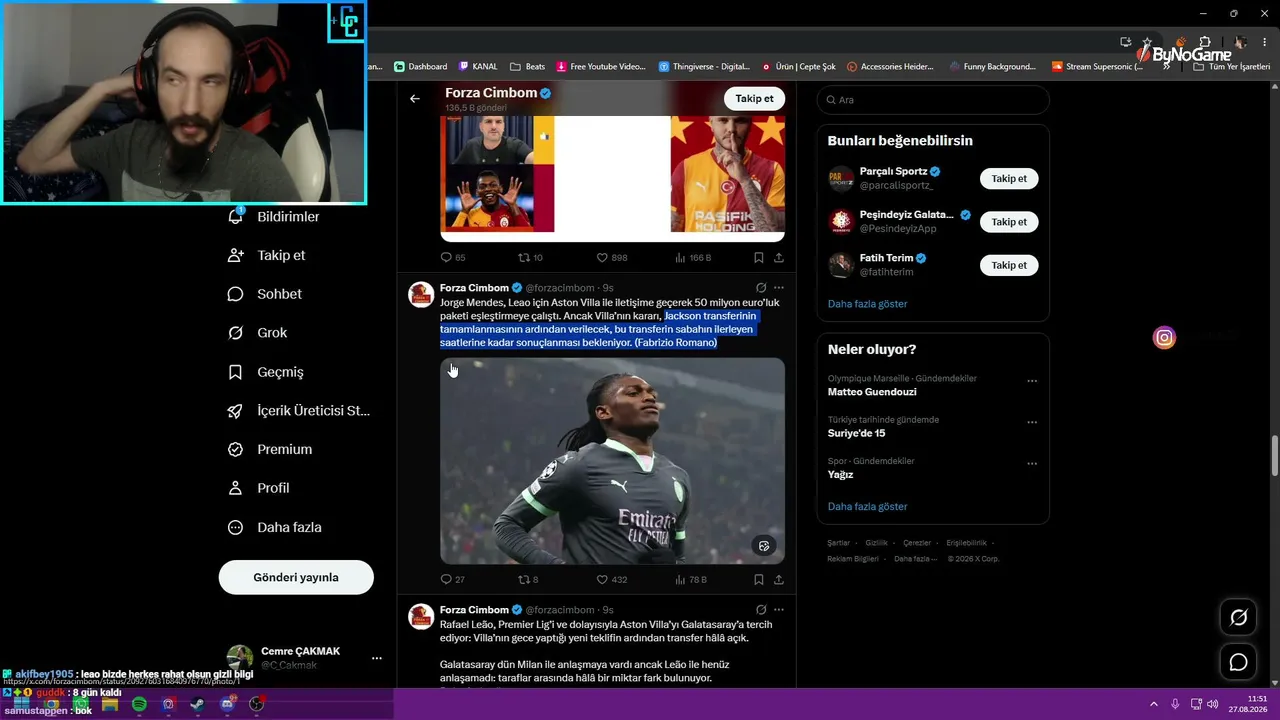Open the Fatih Terim profile name

click(x=886, y=258)
